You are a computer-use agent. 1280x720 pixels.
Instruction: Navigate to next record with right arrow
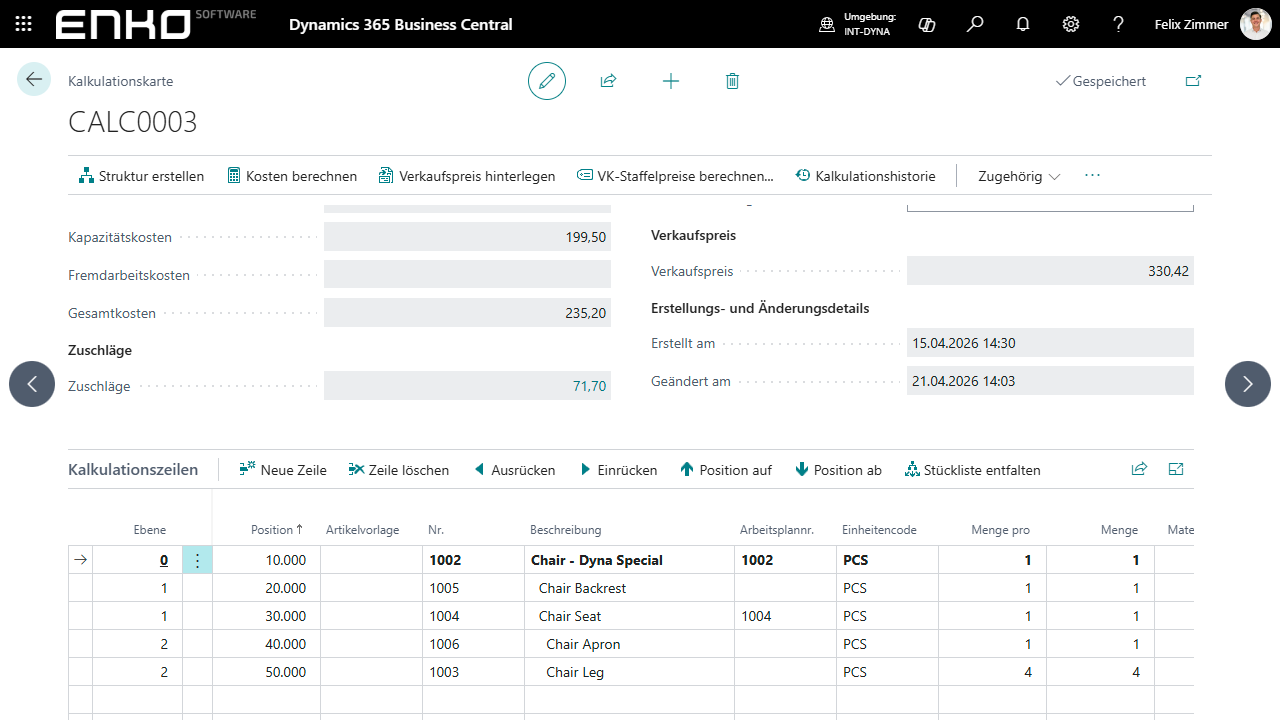point(1247,384)
